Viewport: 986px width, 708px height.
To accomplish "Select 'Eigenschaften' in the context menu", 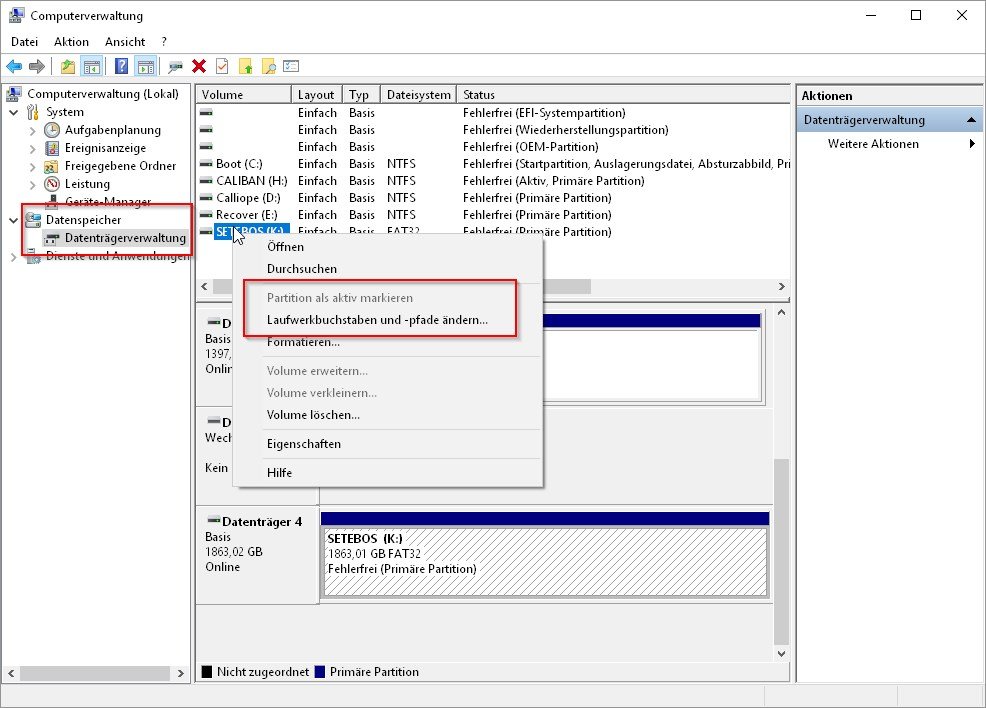I will [x=303, y=443].
